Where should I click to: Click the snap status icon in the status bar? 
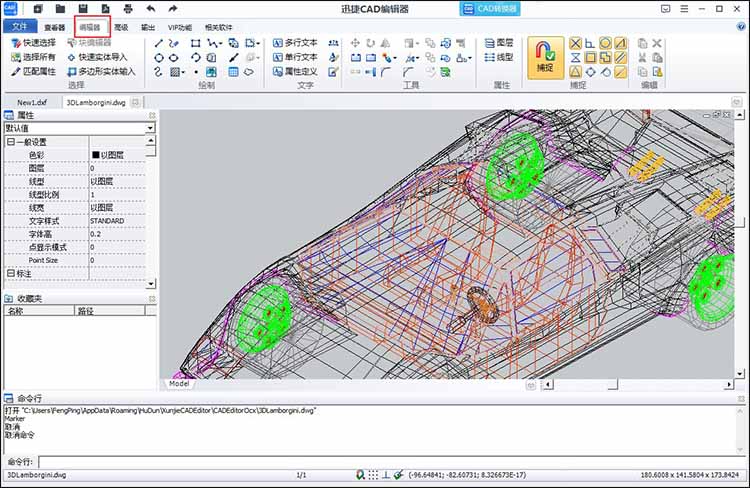tap(360, 475)
